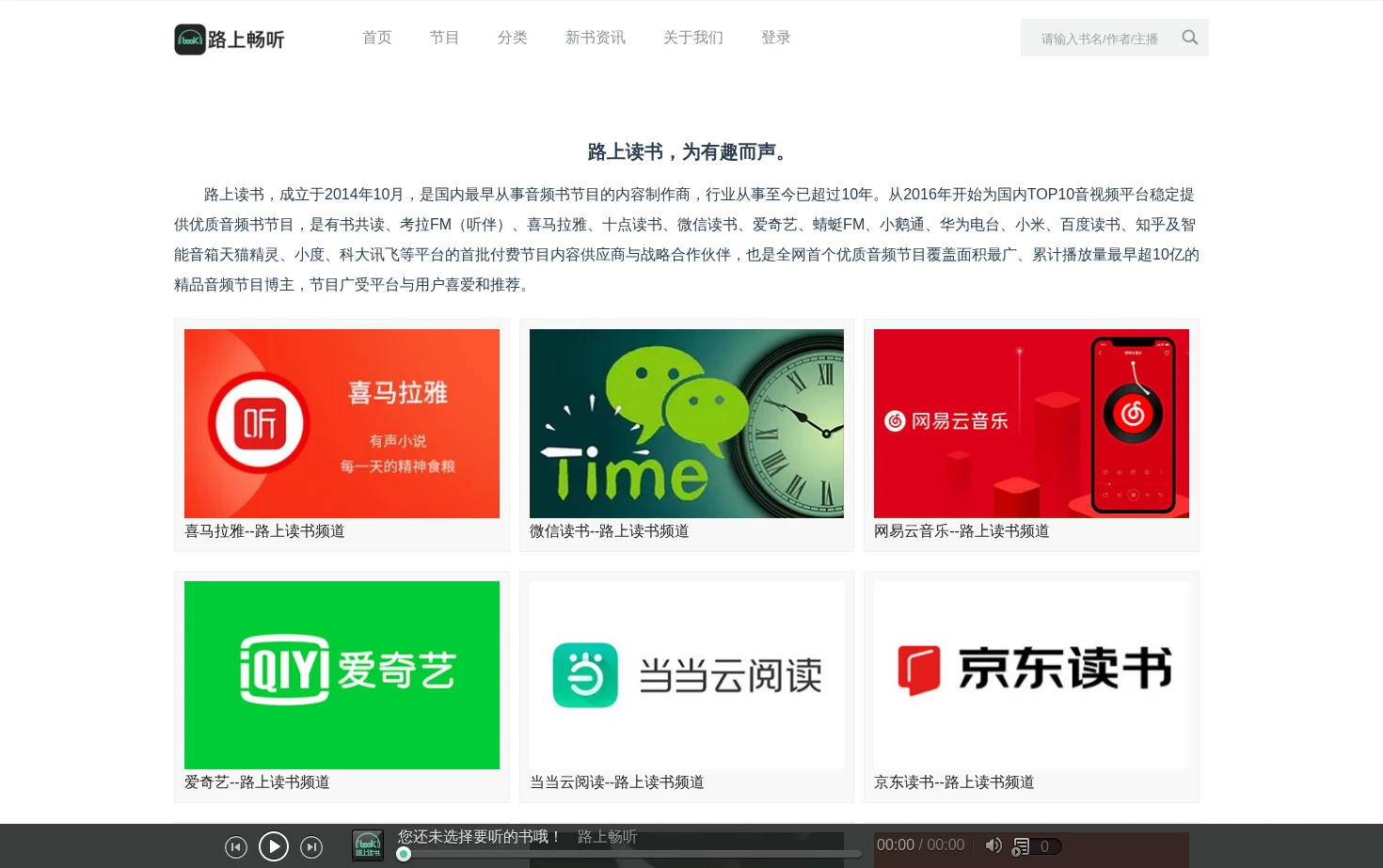Screen dimensions: 1383x868
Task: Click the 网易云音乐--路上读书频道 caption link
Action: [x=962, y=531]
